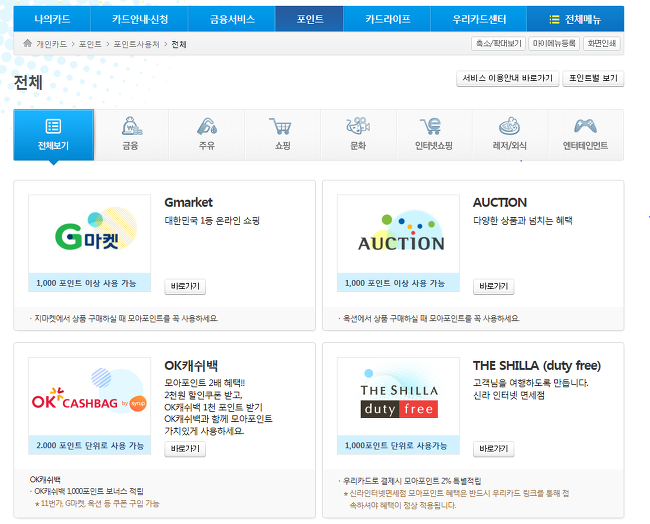
Task: Click 바로가기 button under AUCTION
Action: tap(494, 286)
